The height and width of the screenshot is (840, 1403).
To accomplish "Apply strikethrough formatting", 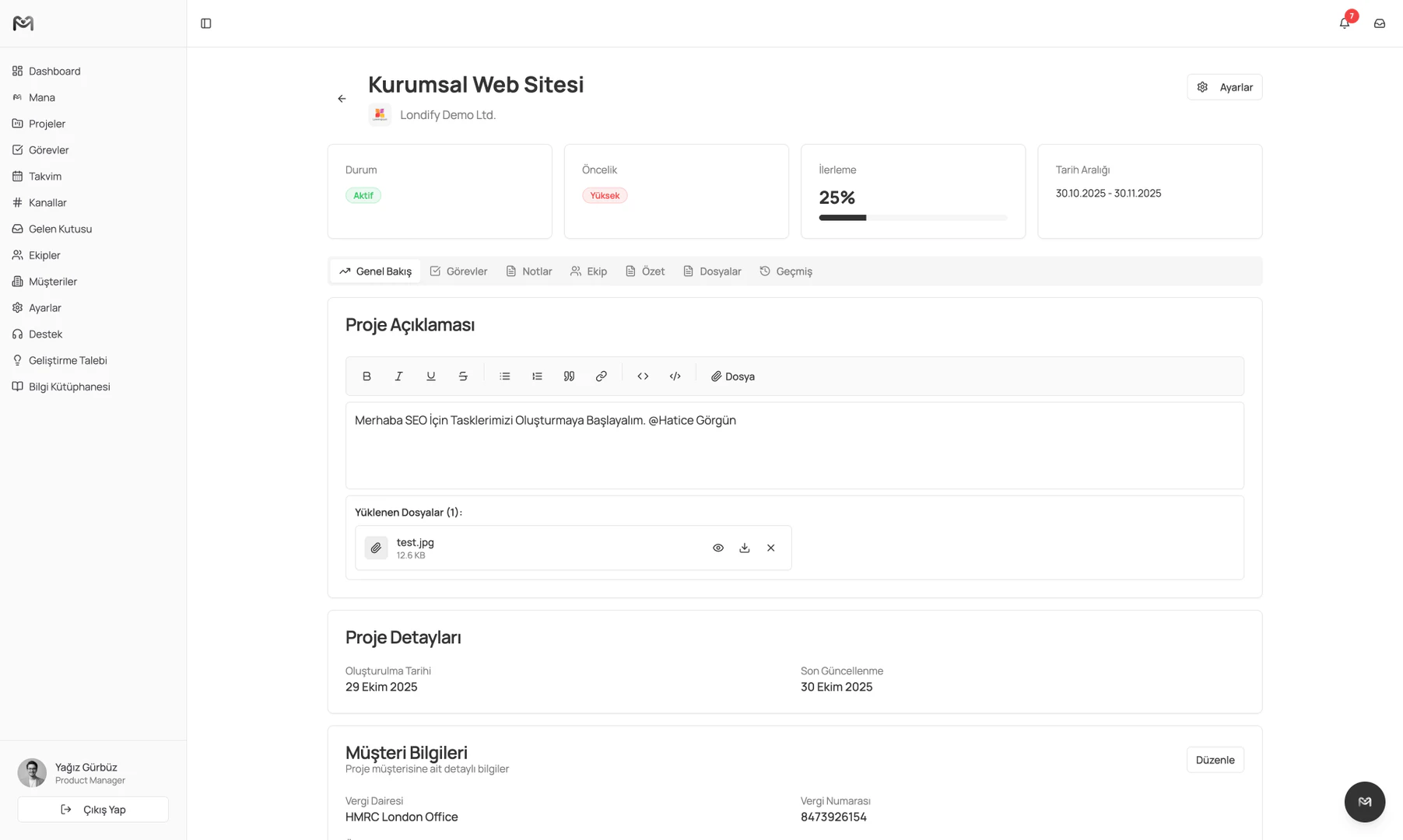I will [462, 376].
